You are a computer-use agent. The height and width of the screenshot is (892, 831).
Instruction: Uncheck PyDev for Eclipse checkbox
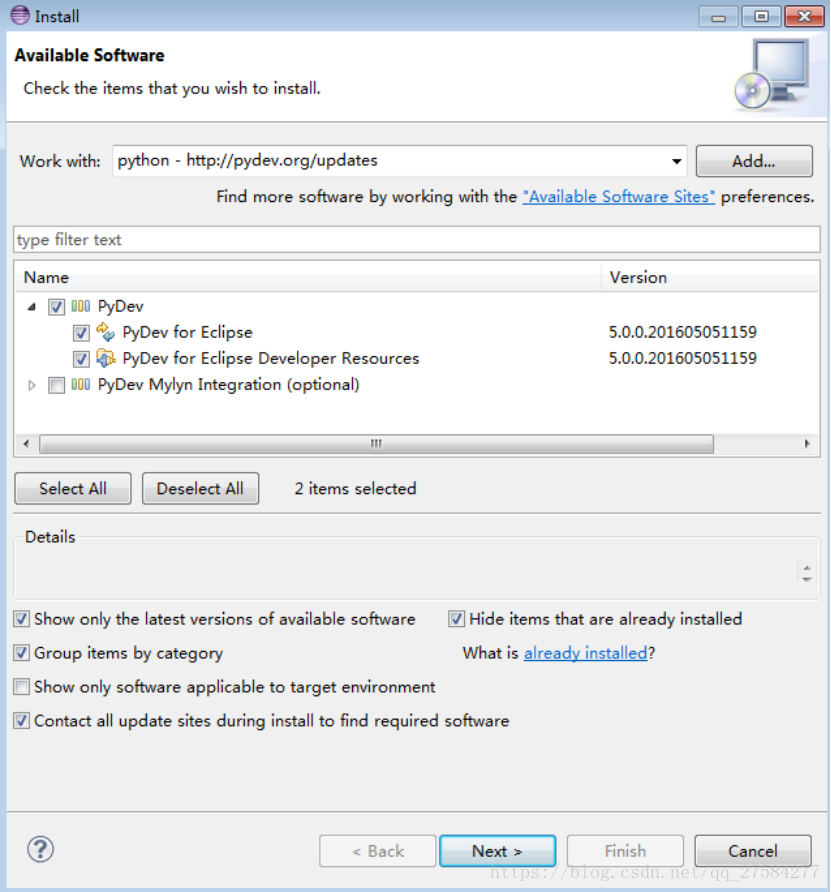coord(81,333)
